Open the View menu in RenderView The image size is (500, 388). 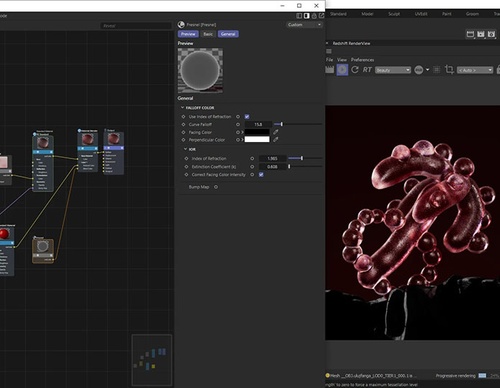pos(342,60)
